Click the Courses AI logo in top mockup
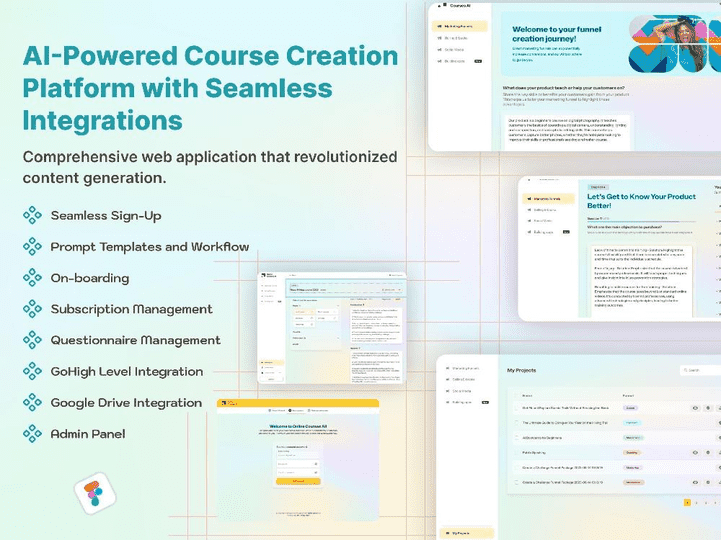The width and height of the screenshot is (721, 540). [454, 6]
